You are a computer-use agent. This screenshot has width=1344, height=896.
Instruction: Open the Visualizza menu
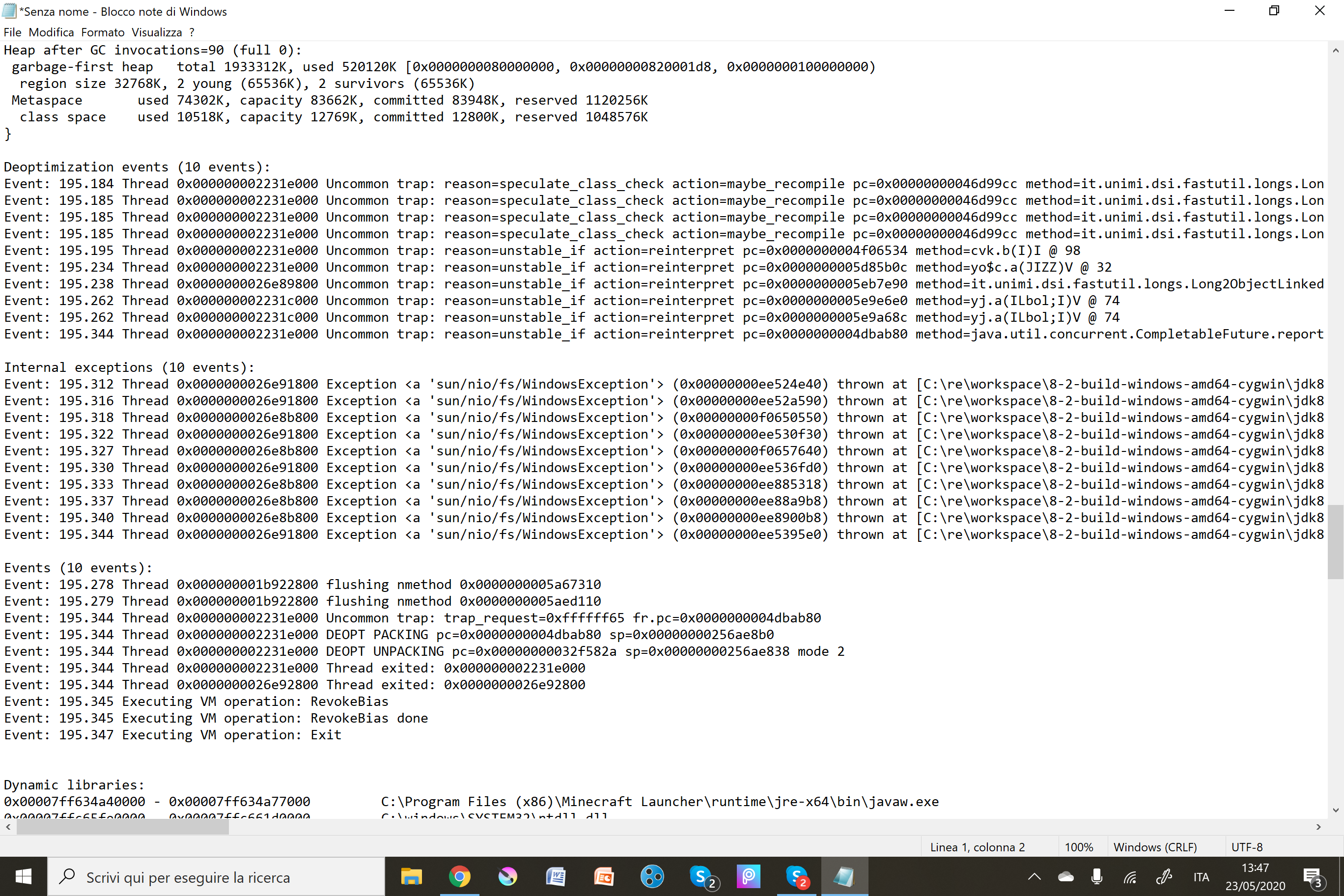coord(156,32)
